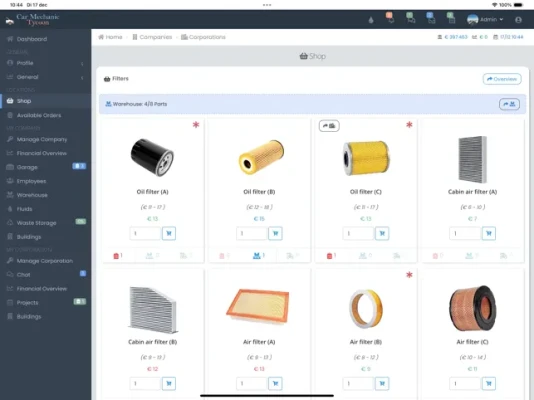
Task: Click the share icon on Oil filter (C)
Action: point(329,126)
